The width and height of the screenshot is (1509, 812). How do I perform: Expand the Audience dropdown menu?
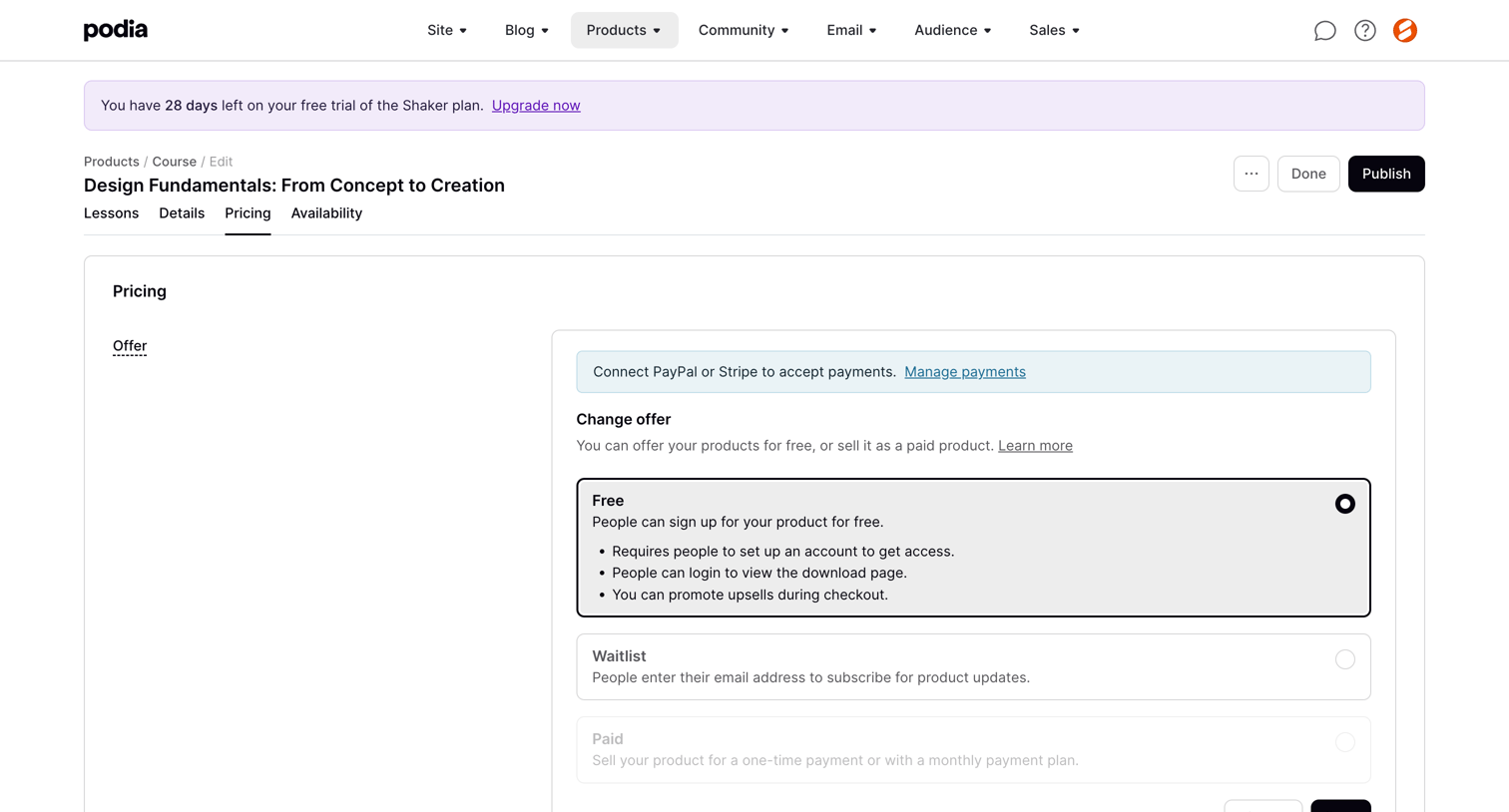(x=953, y=30)
